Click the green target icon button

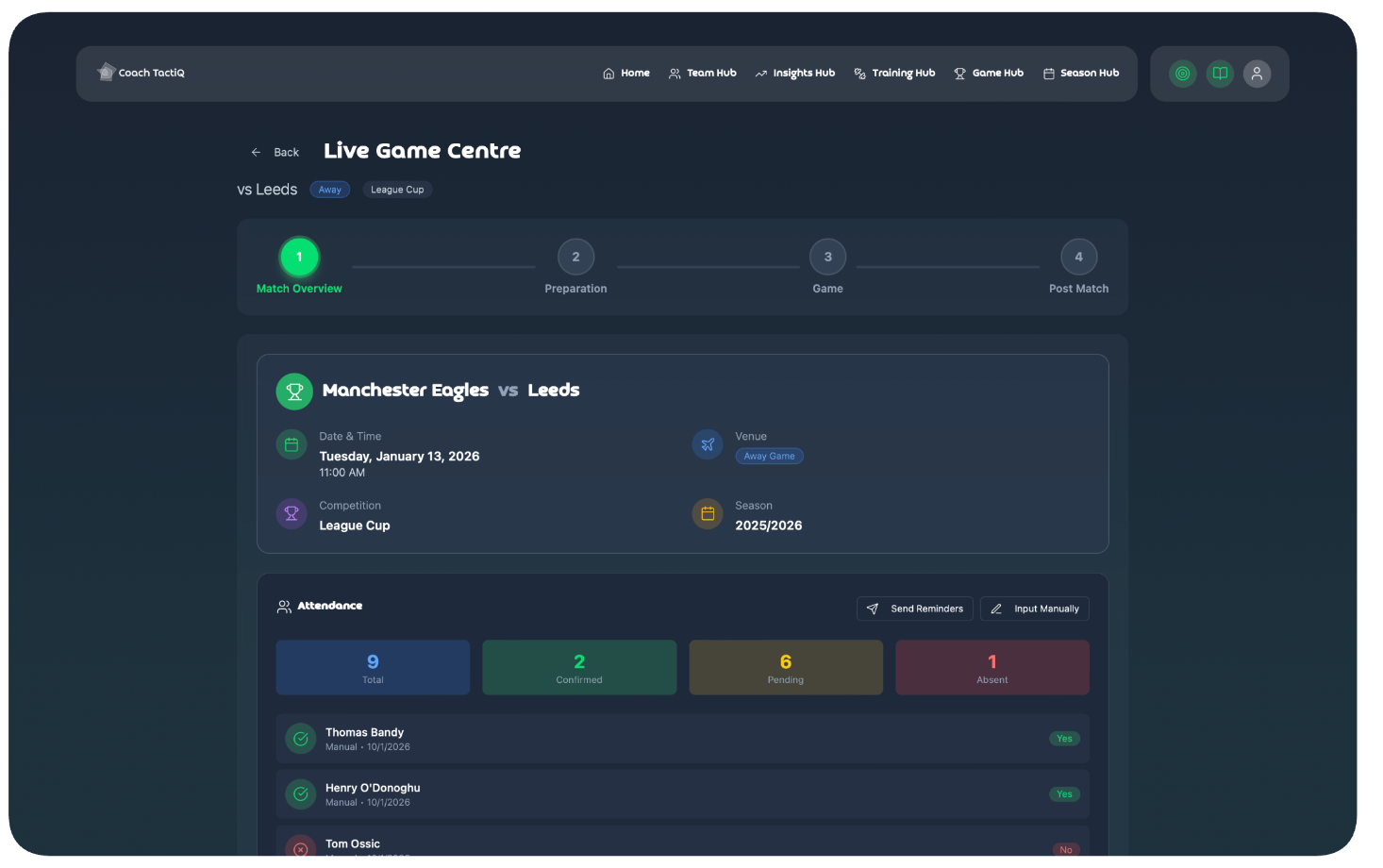tap(1182, 74)
